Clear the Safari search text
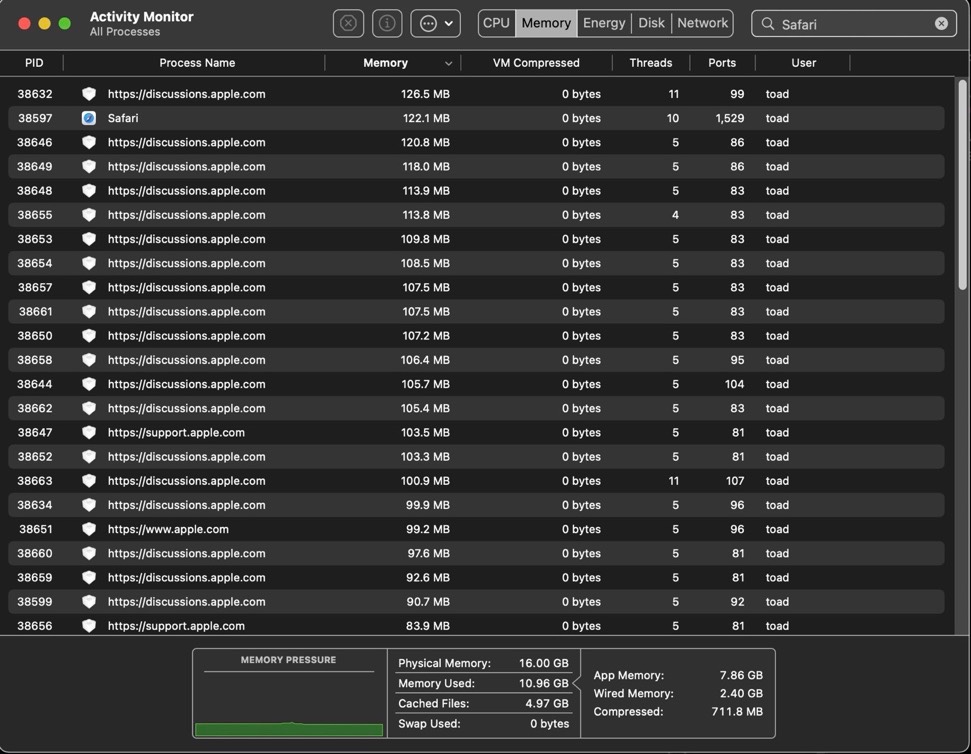The height and width of the screenshot is (754, 971). tap(941, 24)
